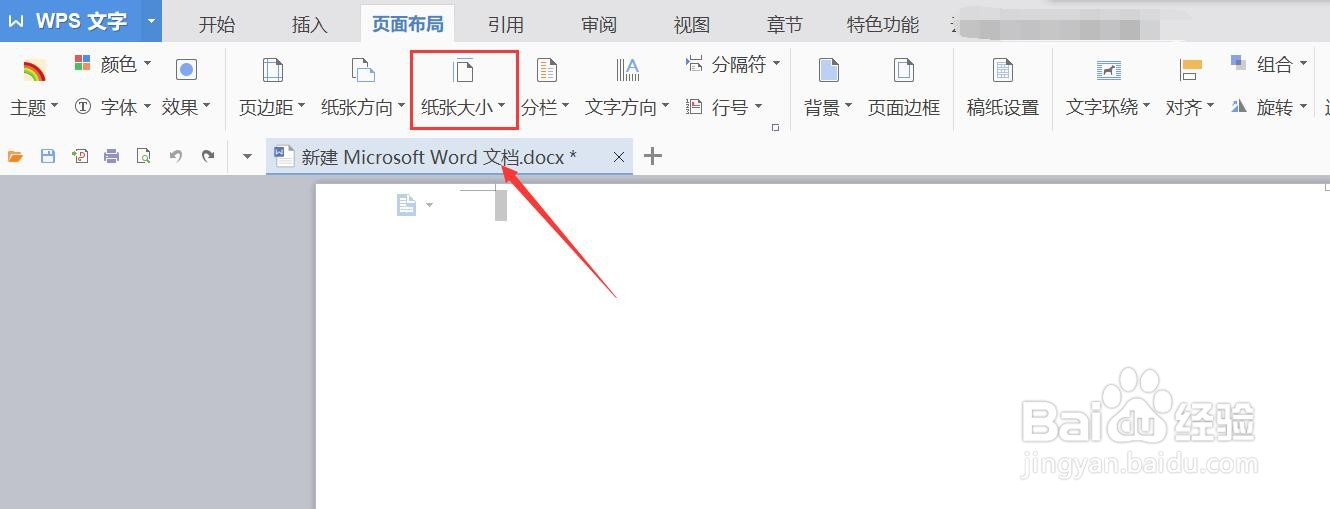Click the document icon inside the page

coord(406,205)
